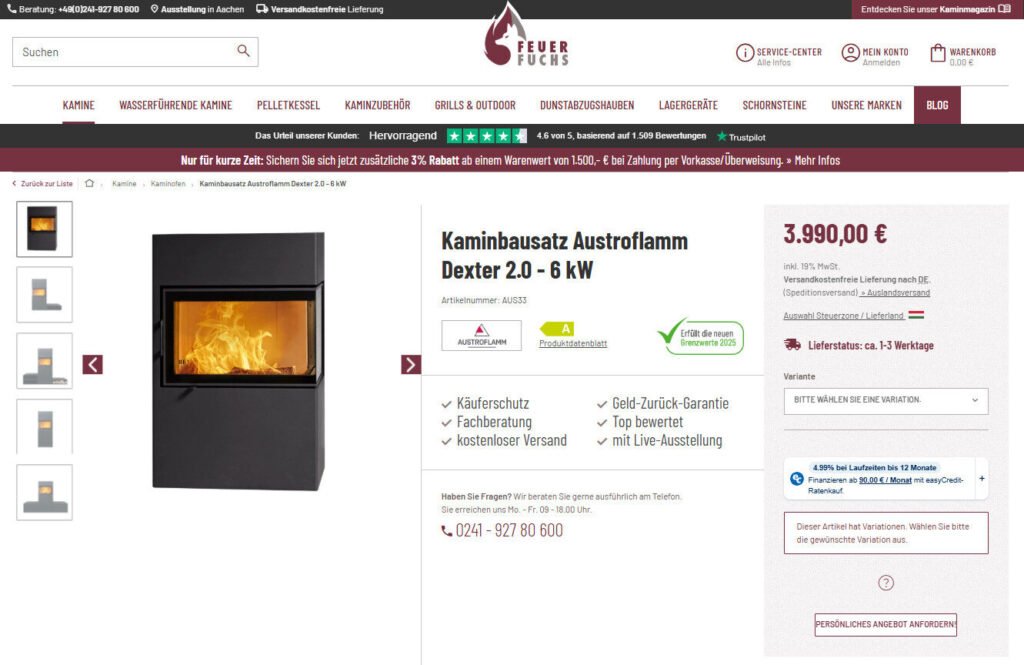The width and height of the screenshot is (1024, 665).
Task: Click the question mark help icon
Action: [x=886, y=583]
